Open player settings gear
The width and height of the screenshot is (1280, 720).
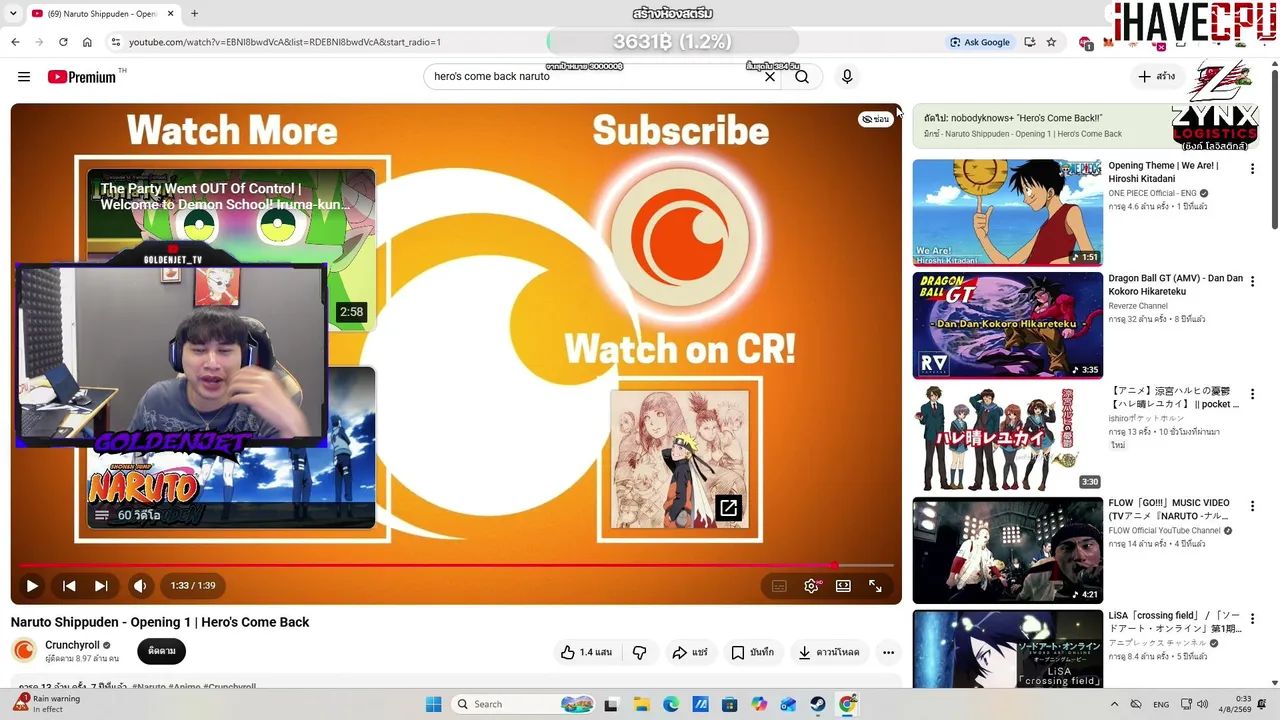click(812, 586)
